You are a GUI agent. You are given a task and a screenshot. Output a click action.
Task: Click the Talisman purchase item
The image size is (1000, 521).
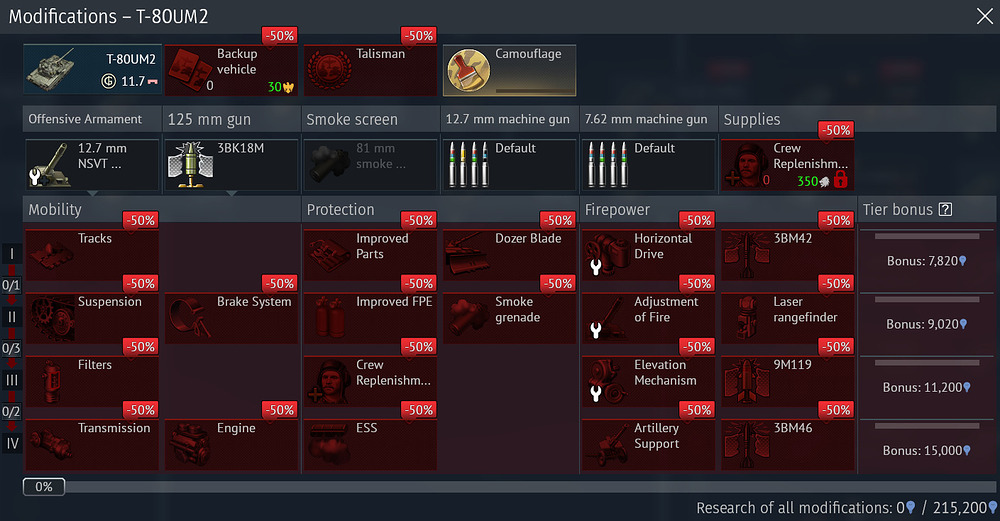(370, 69)
